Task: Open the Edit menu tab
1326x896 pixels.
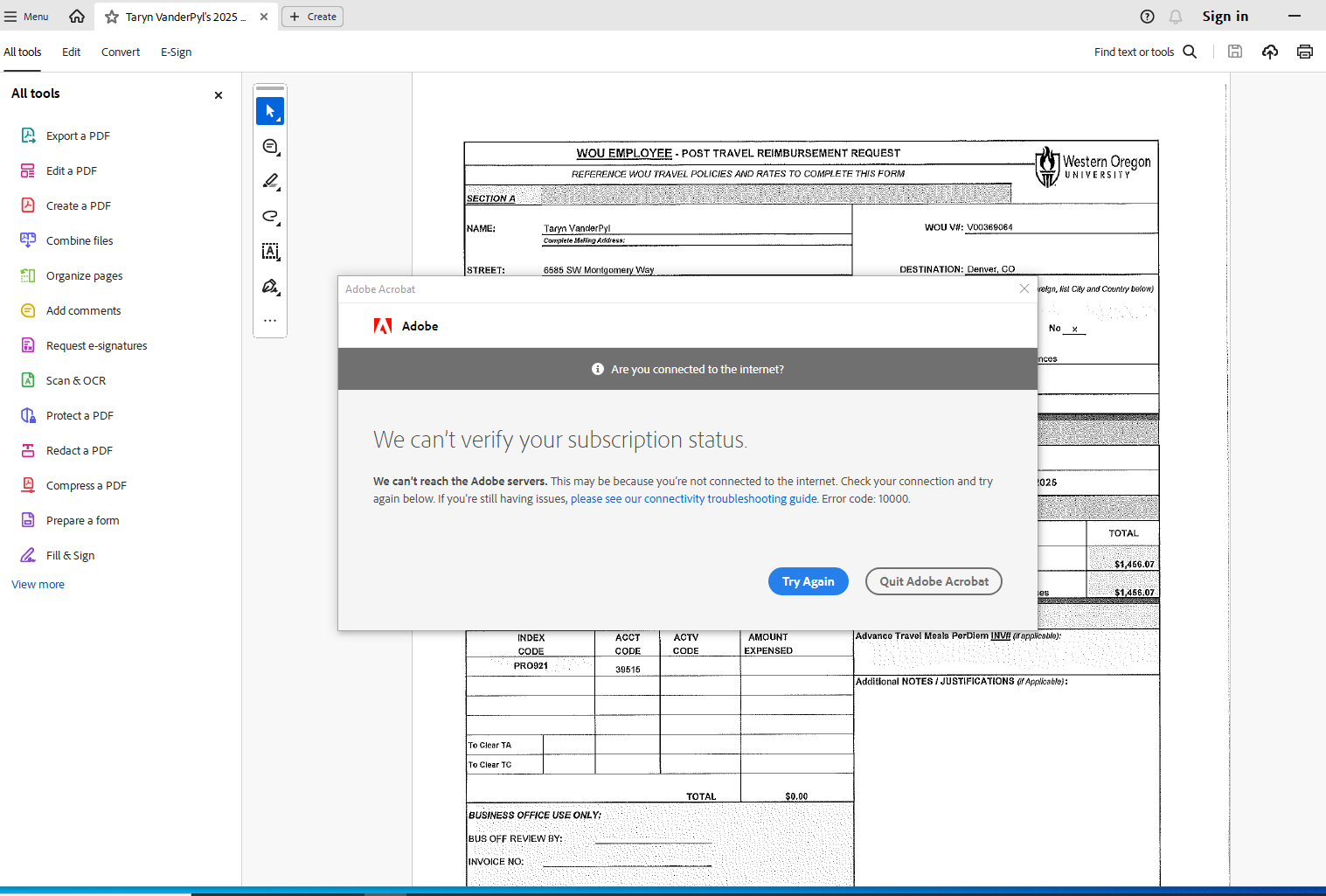Action: click(x=72, y=52)
